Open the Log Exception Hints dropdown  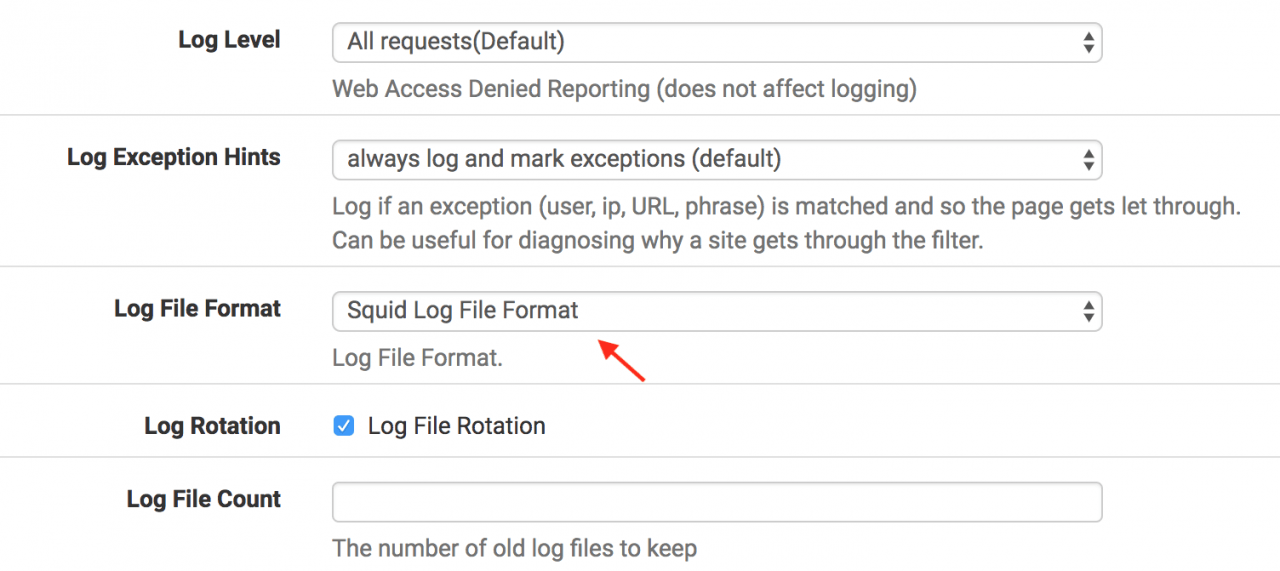tap(715, 159)
